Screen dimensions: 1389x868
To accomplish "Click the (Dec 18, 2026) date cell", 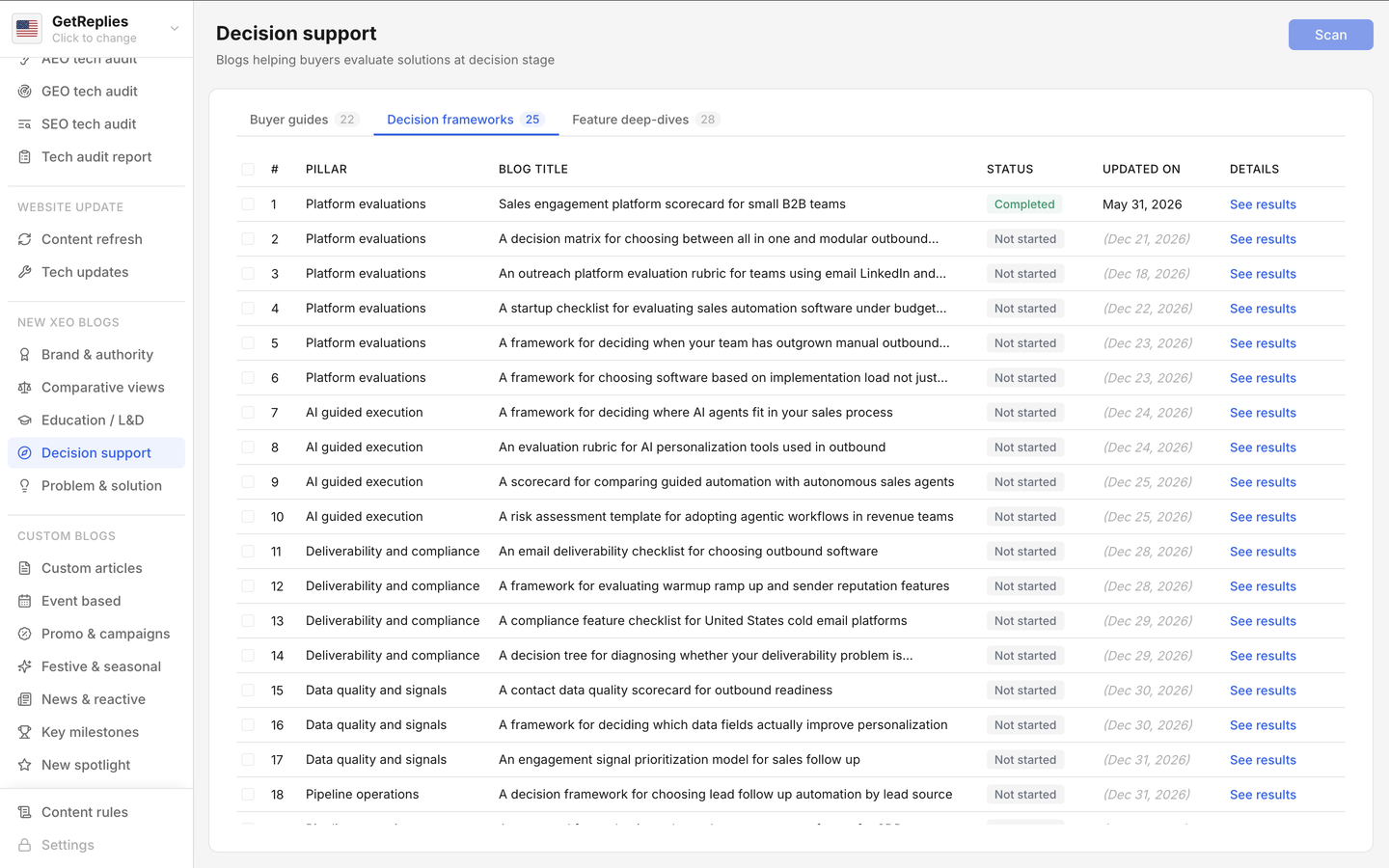I will (x=1146, y=274).
